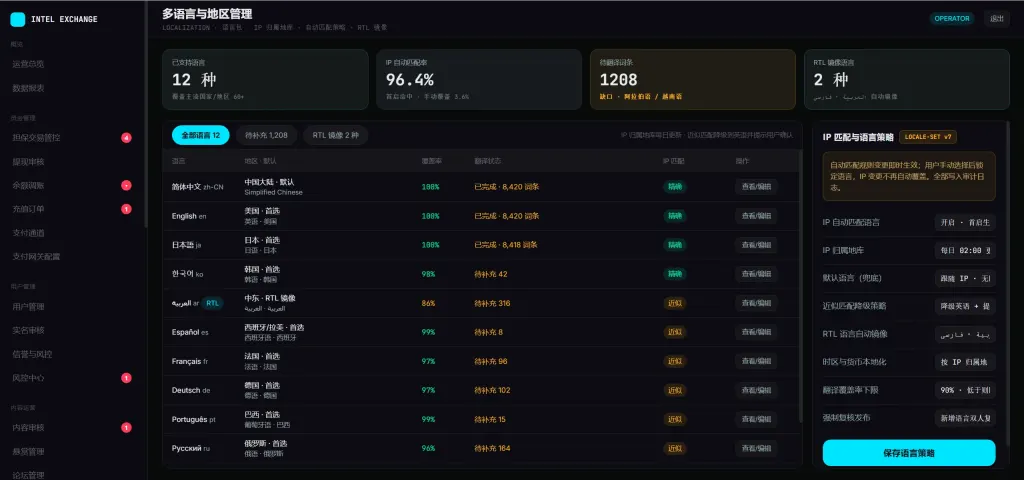The image size is (1024, 480).
Task: Click 查看/编辑 for the Deutsch row
Action: coord(756,390)
